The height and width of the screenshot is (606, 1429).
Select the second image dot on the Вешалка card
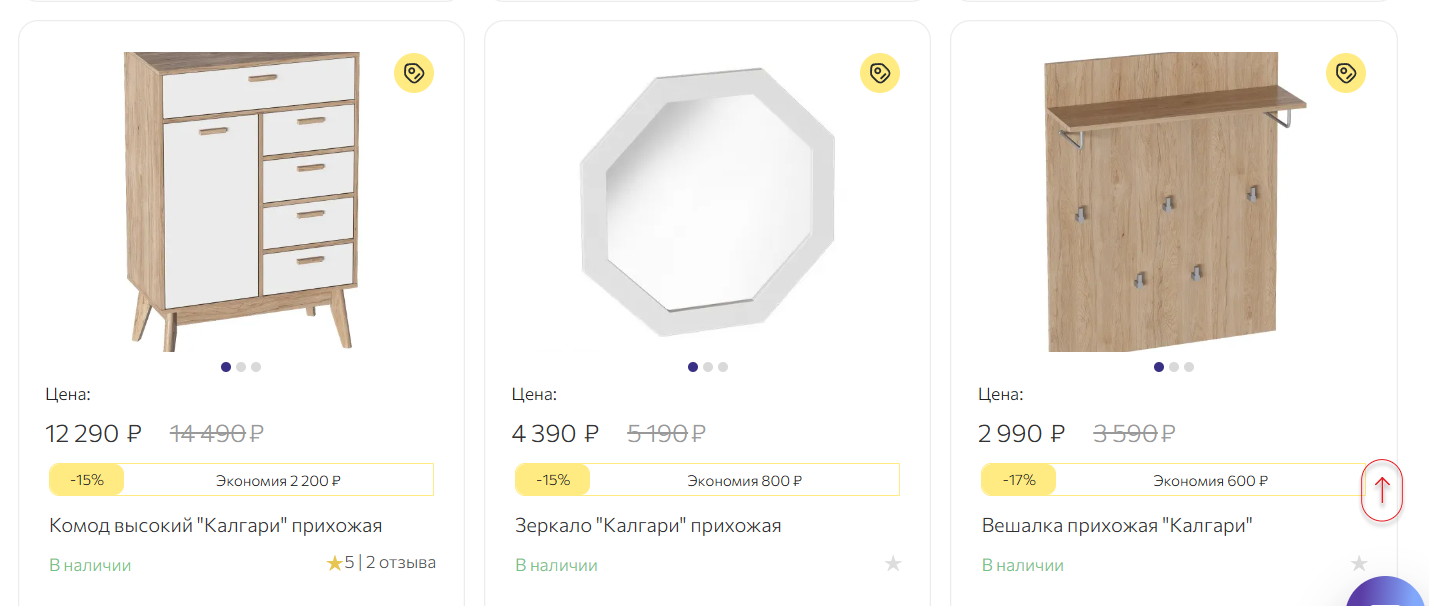click(1174, 367)
